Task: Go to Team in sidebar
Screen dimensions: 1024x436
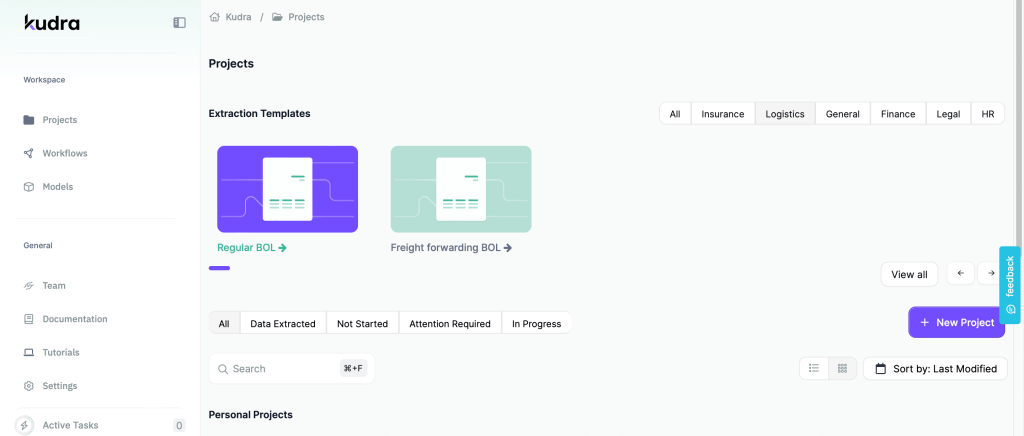Action: pyautogui.click(x=53, y=285)
